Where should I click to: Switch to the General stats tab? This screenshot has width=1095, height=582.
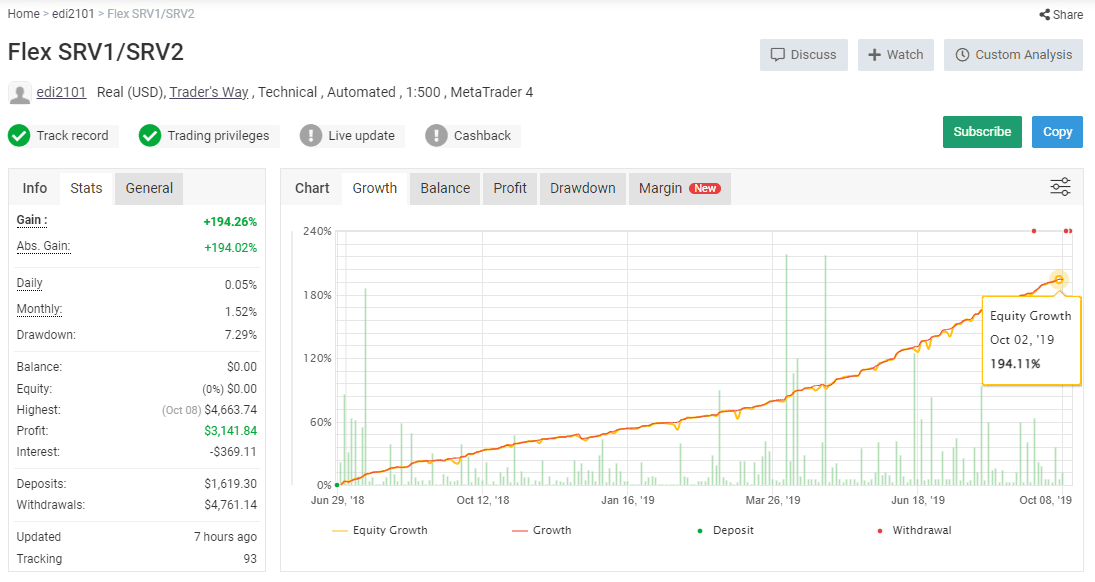coord(149,188)
